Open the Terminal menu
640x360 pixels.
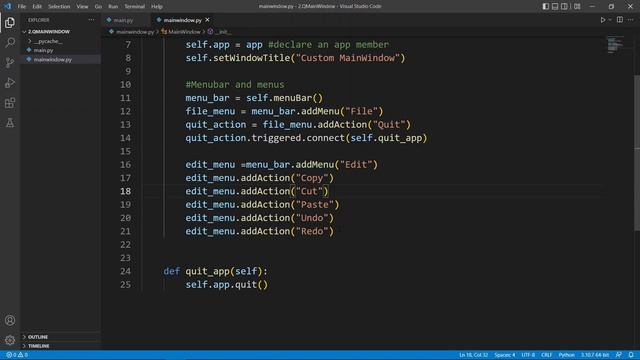click(135, 7)
